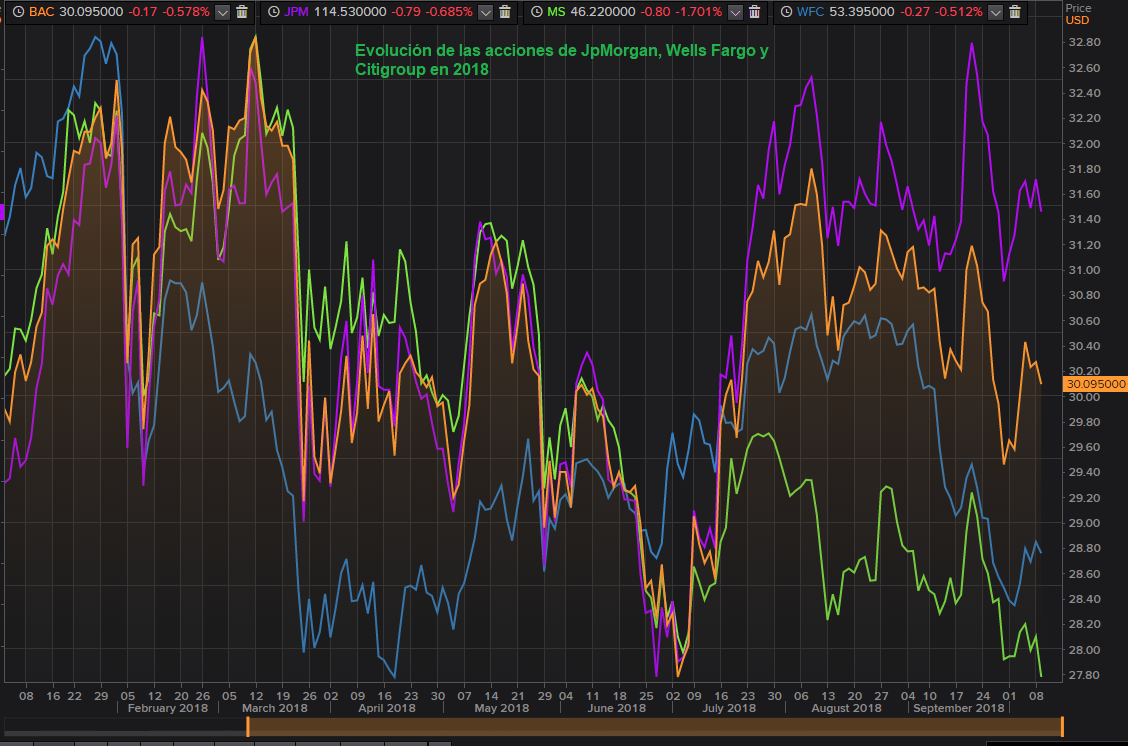Click the August 2018 axis label
Image resolution: width=1128 pixels, height=746 pixels.
click(x=846, y=708)
